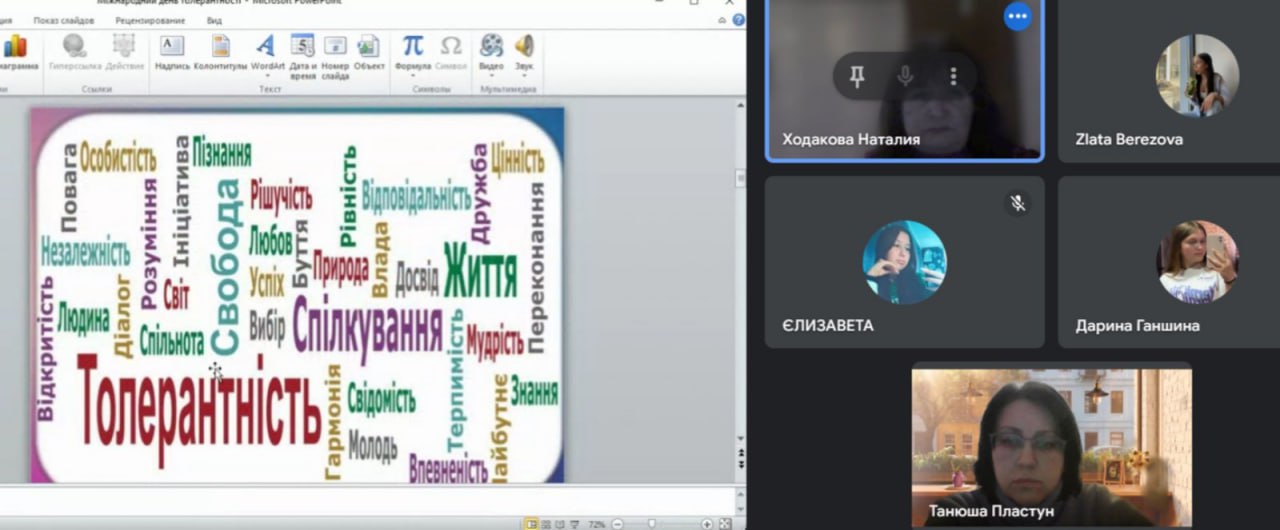Click the Объект insert icon
Screen dimensions: 1280x530
tap(369, 52)
